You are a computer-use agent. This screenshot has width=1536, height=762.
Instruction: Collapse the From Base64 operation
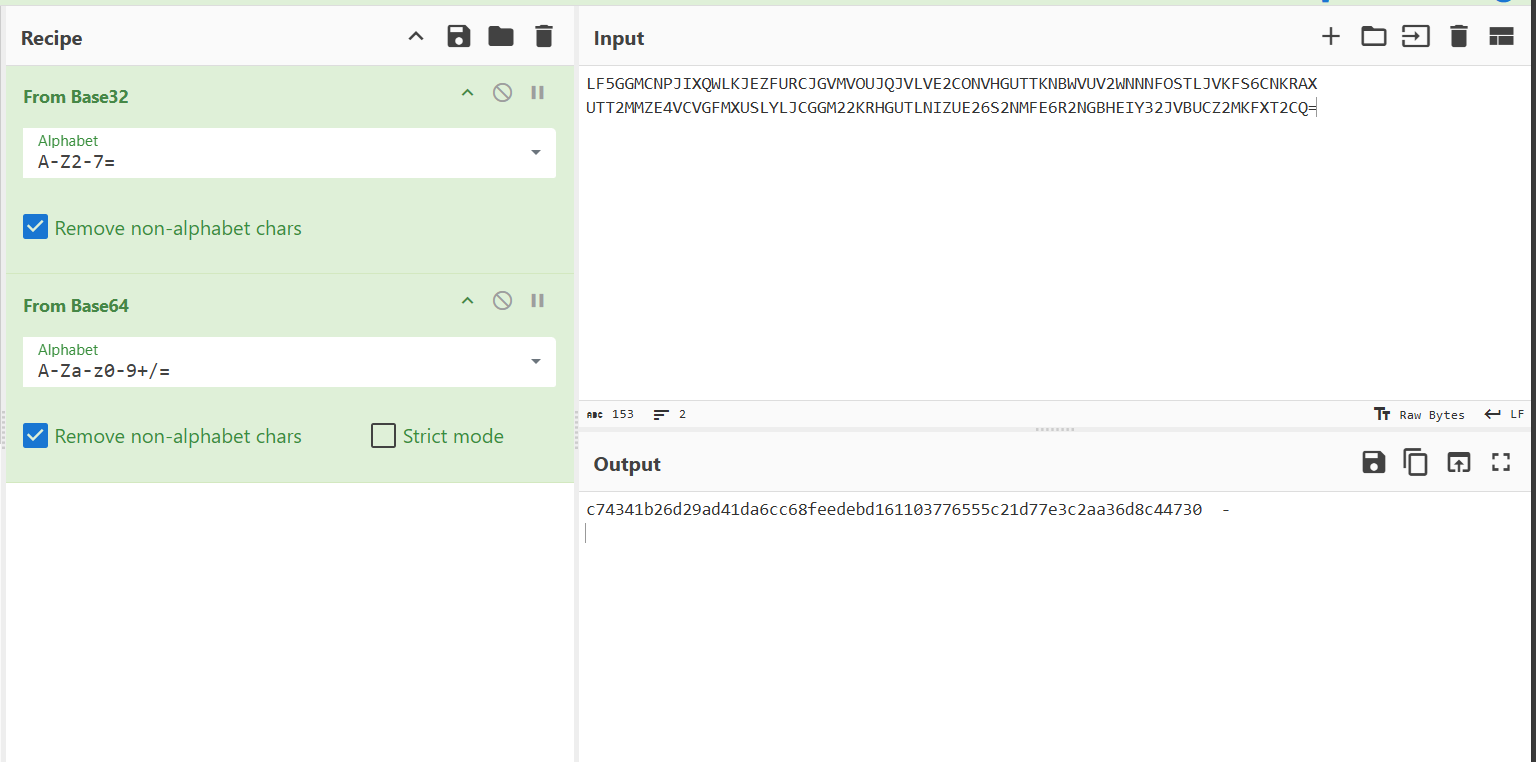(466, 301)
